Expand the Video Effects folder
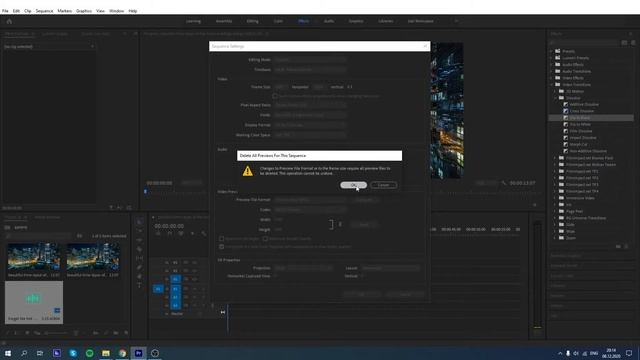Screen dimensions: 640x360 pyautogui.click(x=552, y=78)
